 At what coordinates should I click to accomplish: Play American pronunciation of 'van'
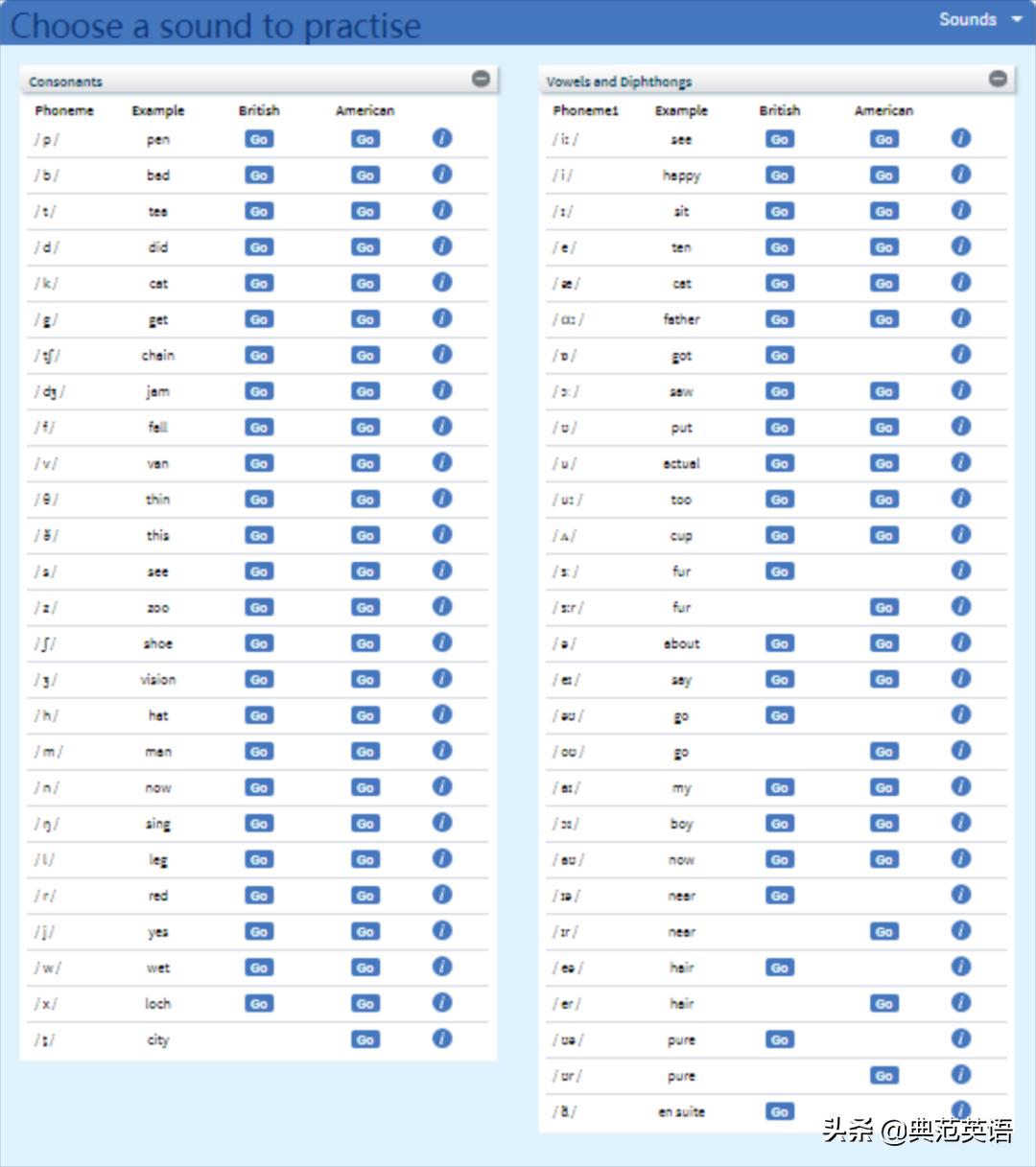coord(365,463)
